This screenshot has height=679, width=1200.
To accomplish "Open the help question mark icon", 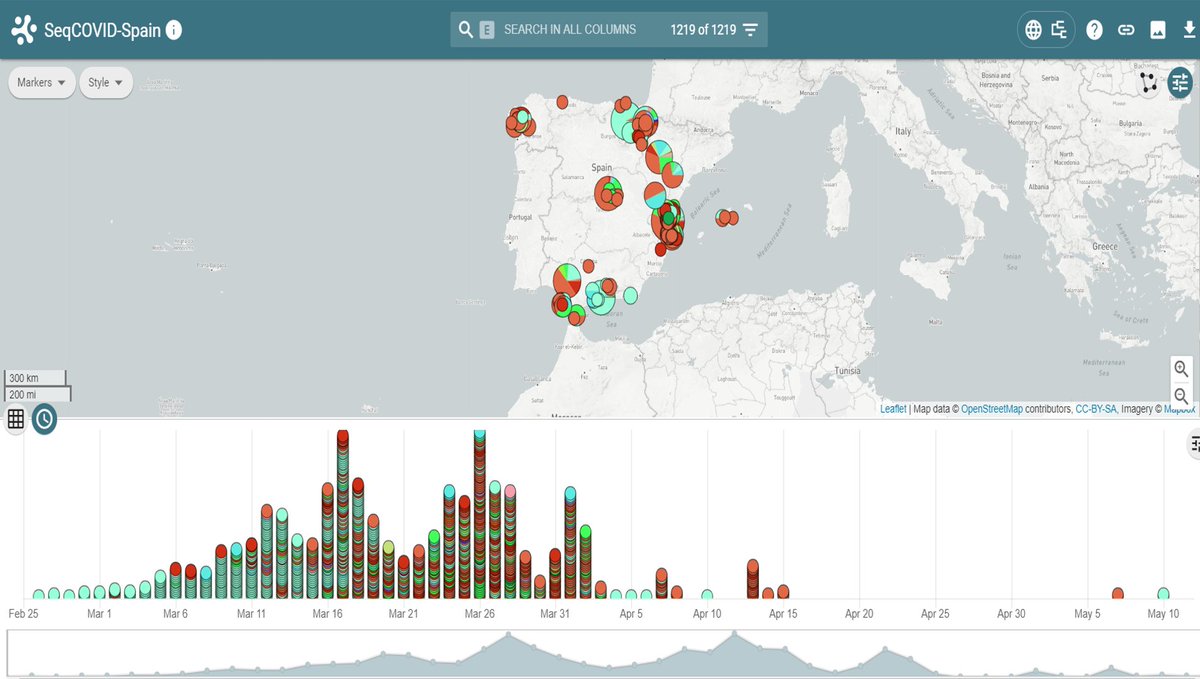I will pyautogui.click(x=1094, y=30).
